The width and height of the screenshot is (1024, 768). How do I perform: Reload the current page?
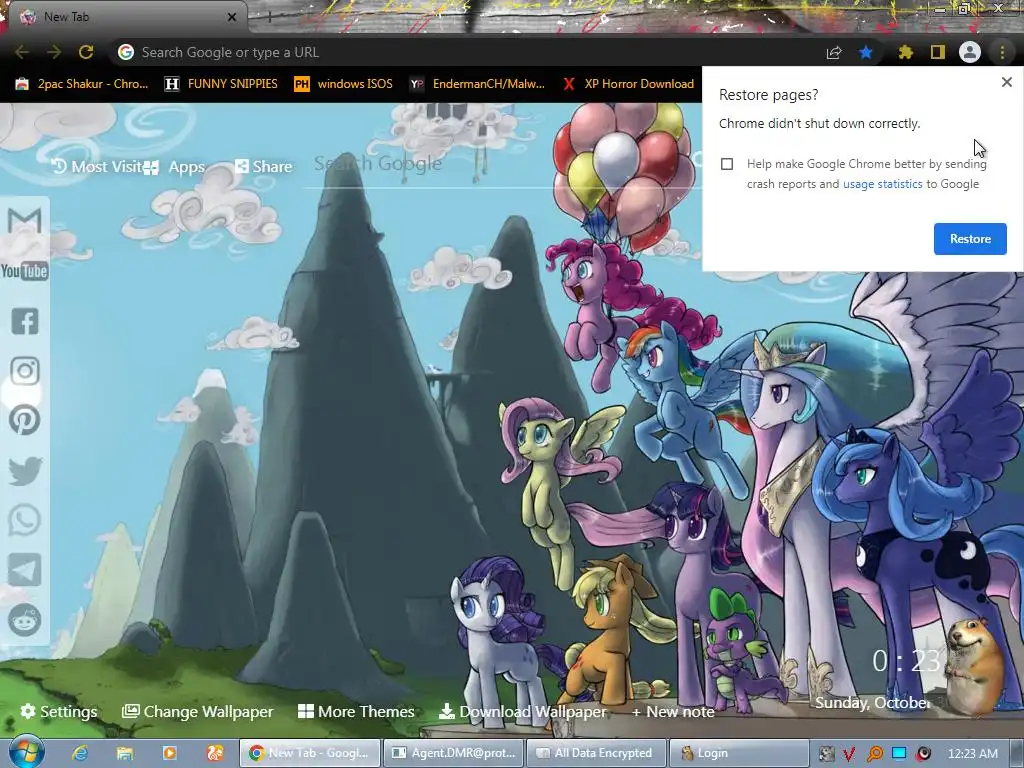(86, 52)
